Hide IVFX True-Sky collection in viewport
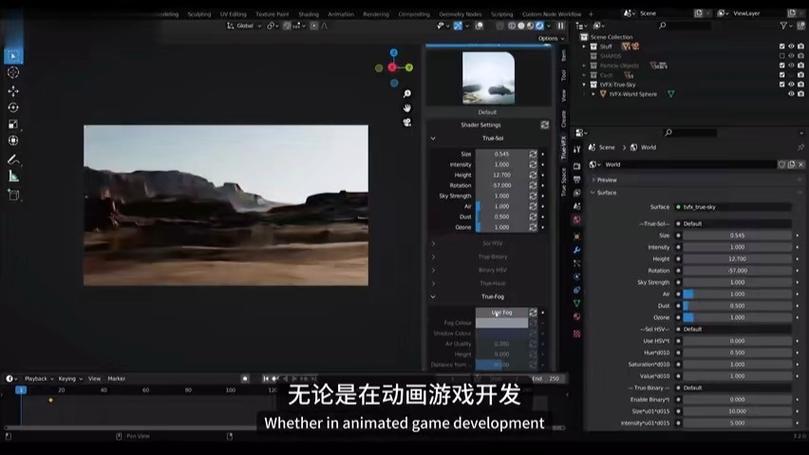Screen dimensions: 809x455 click(x=791, y=84)
